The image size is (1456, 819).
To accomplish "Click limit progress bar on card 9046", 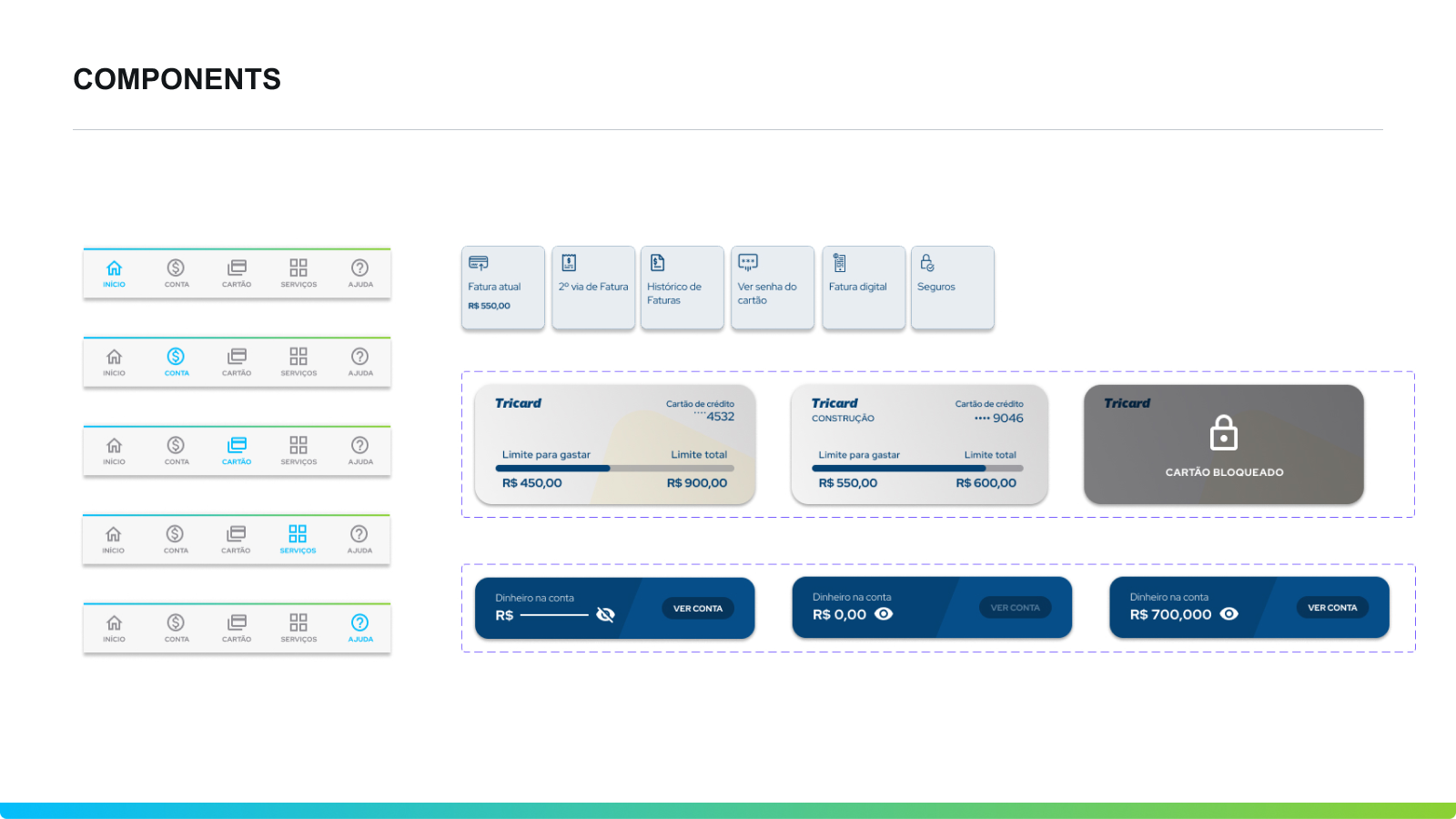I will coord(917,469).
